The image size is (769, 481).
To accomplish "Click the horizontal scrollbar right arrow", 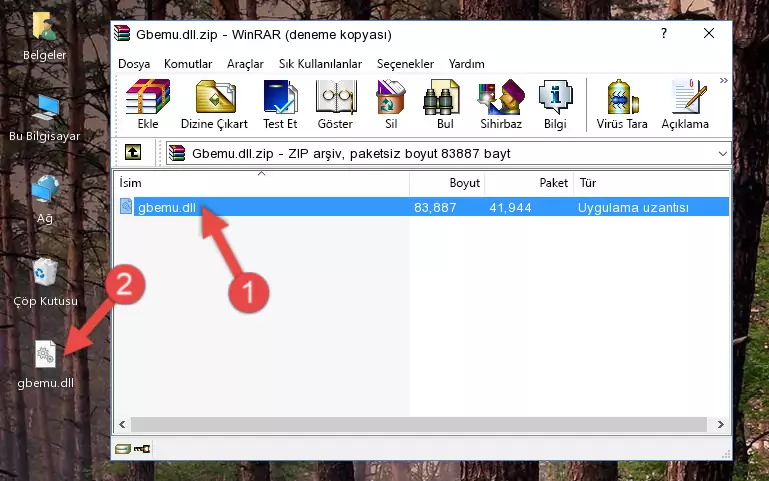I will (x=720, y=425).
